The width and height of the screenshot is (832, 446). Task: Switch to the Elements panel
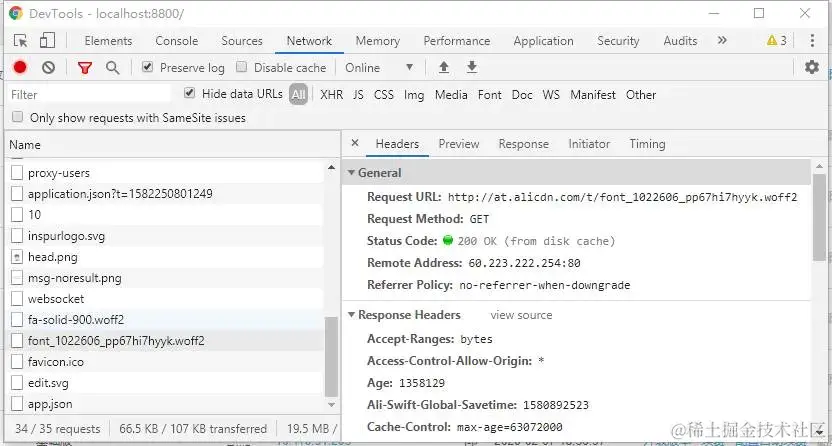[108, 41]
